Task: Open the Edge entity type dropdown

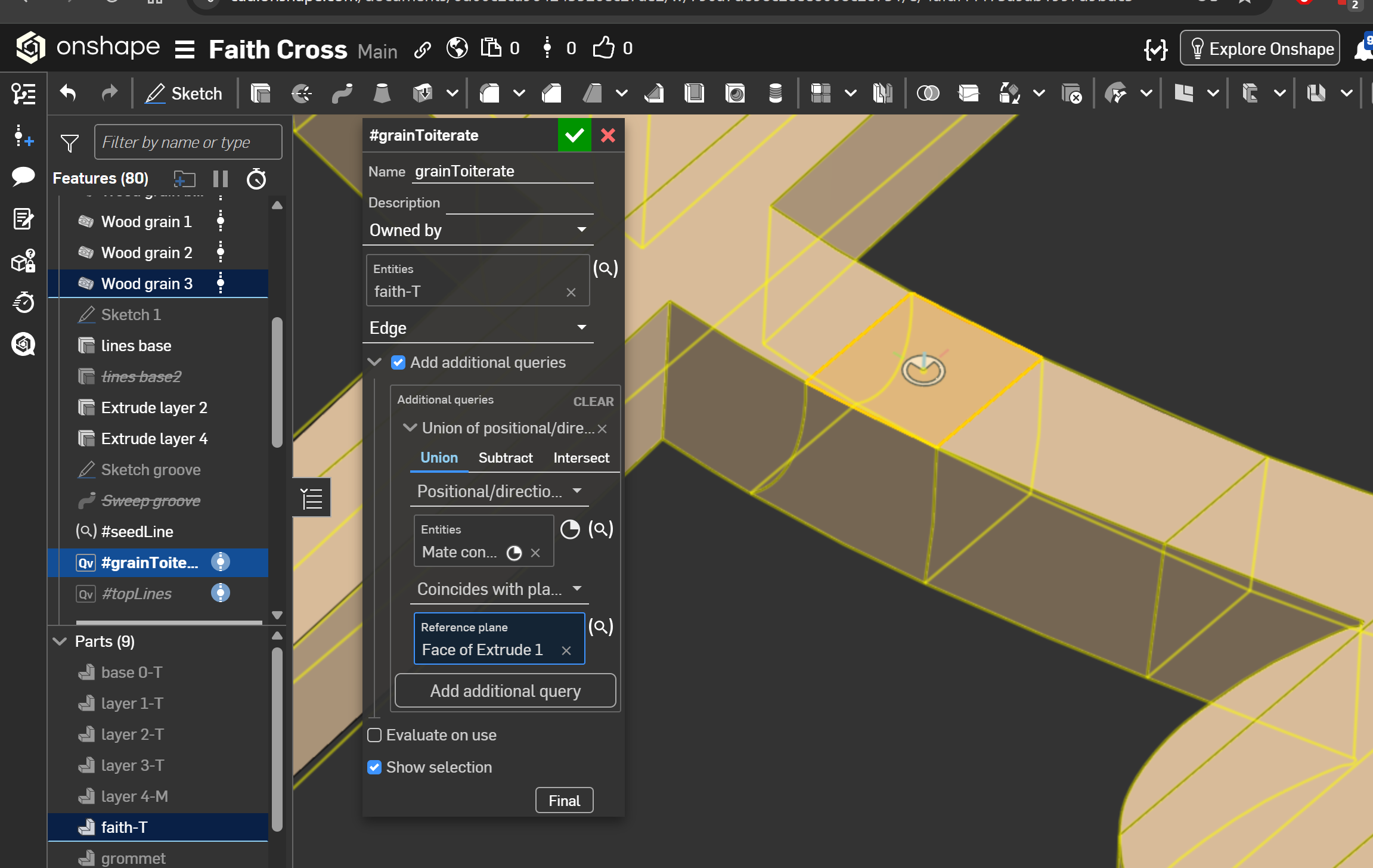Action: pos(478,328)
